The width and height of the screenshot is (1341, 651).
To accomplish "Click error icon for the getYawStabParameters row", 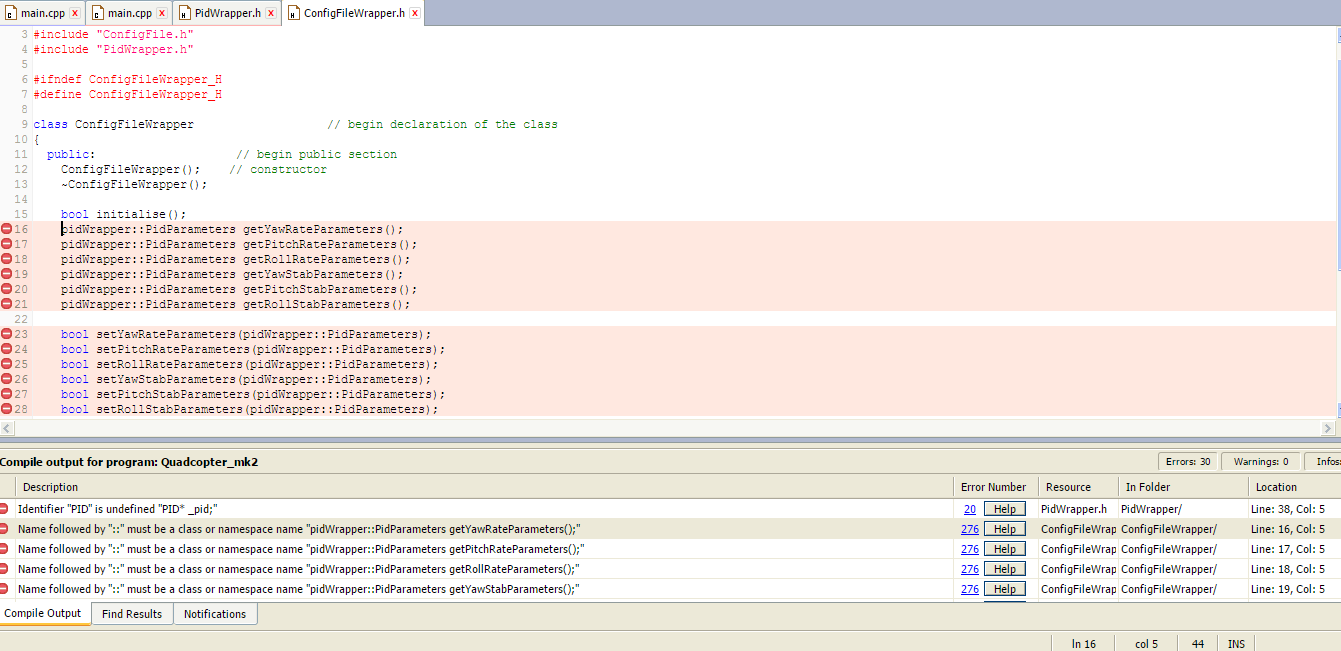I will (x=5, y=589).
